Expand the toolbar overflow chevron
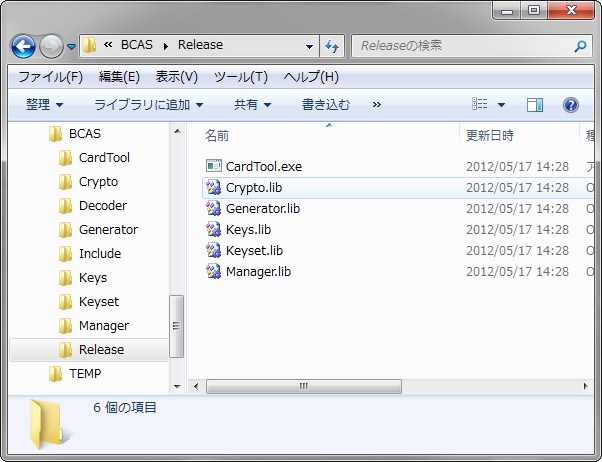 tap(376, 104)
